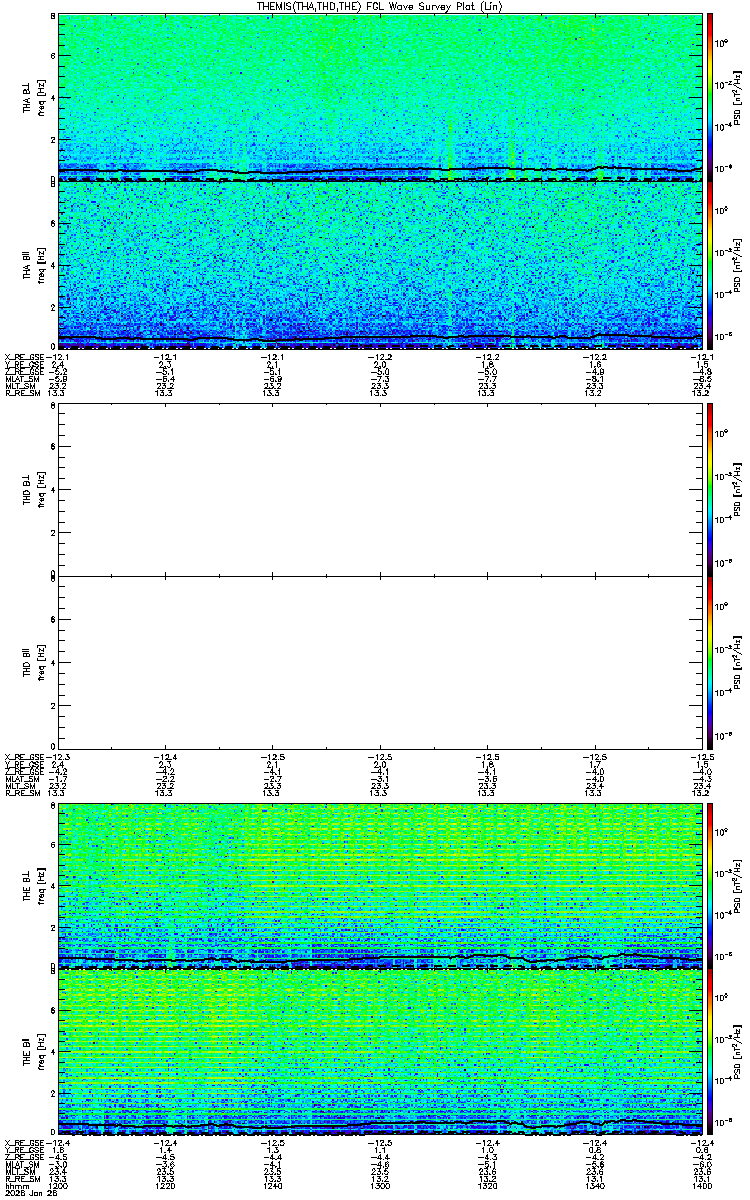
Task: Click the PSD color bar beside THD B-perpendicular panel
Action: 710,489
